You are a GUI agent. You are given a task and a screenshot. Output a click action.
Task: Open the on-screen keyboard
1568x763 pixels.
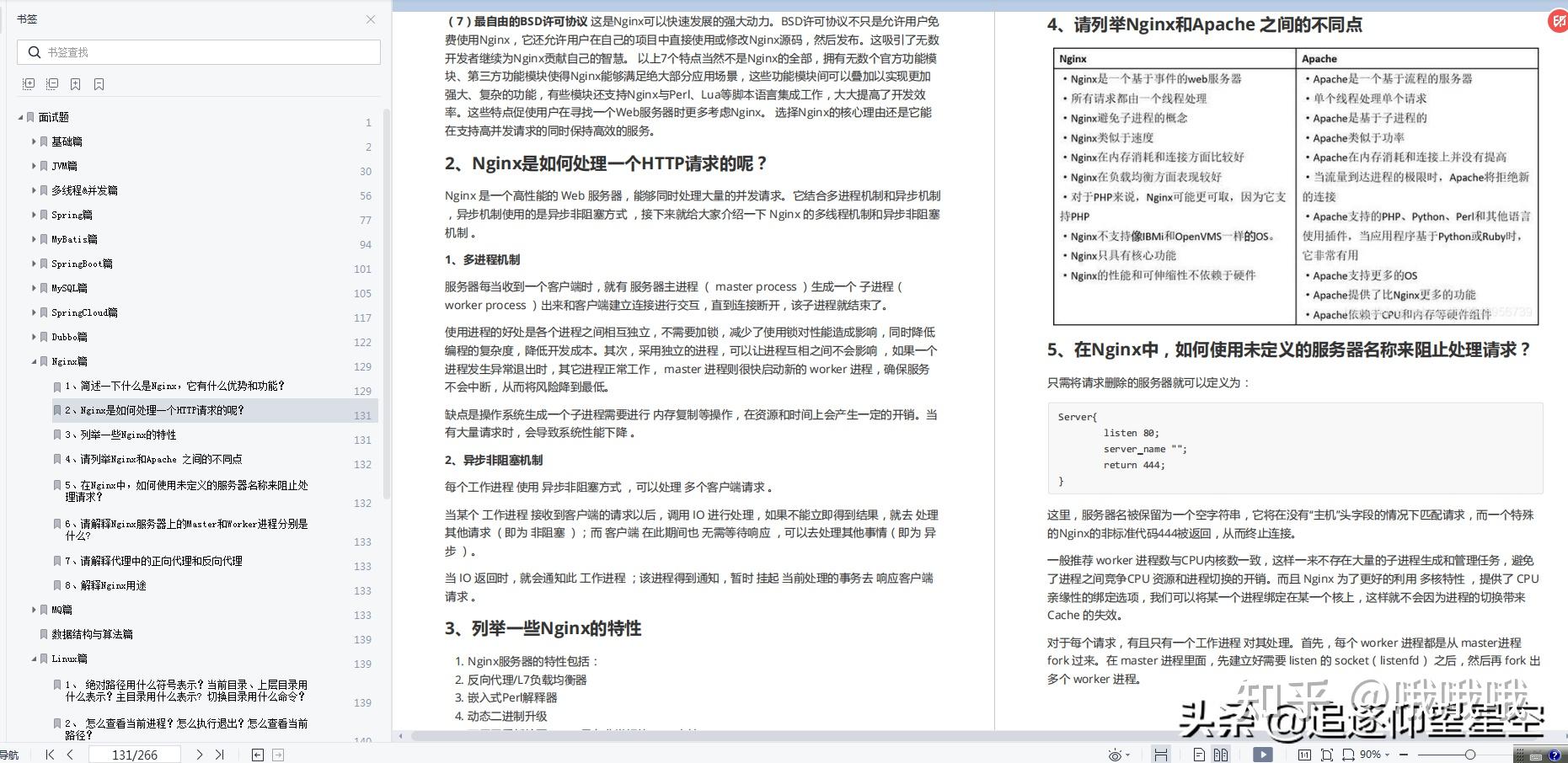[1536, 754]
